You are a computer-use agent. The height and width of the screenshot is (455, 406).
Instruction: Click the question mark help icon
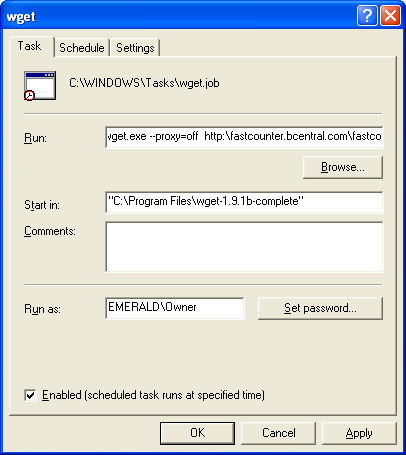(x=367, y=15)
